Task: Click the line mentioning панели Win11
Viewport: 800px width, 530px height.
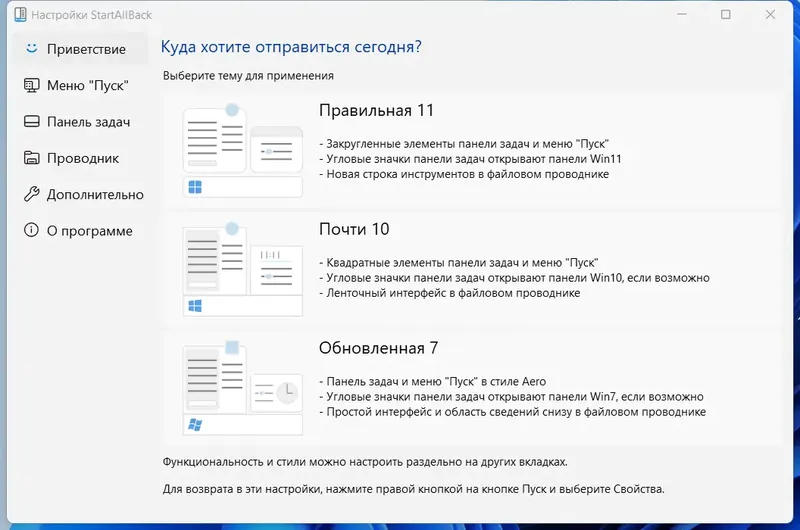Action: pyautogui.click(x=470, y=159)
